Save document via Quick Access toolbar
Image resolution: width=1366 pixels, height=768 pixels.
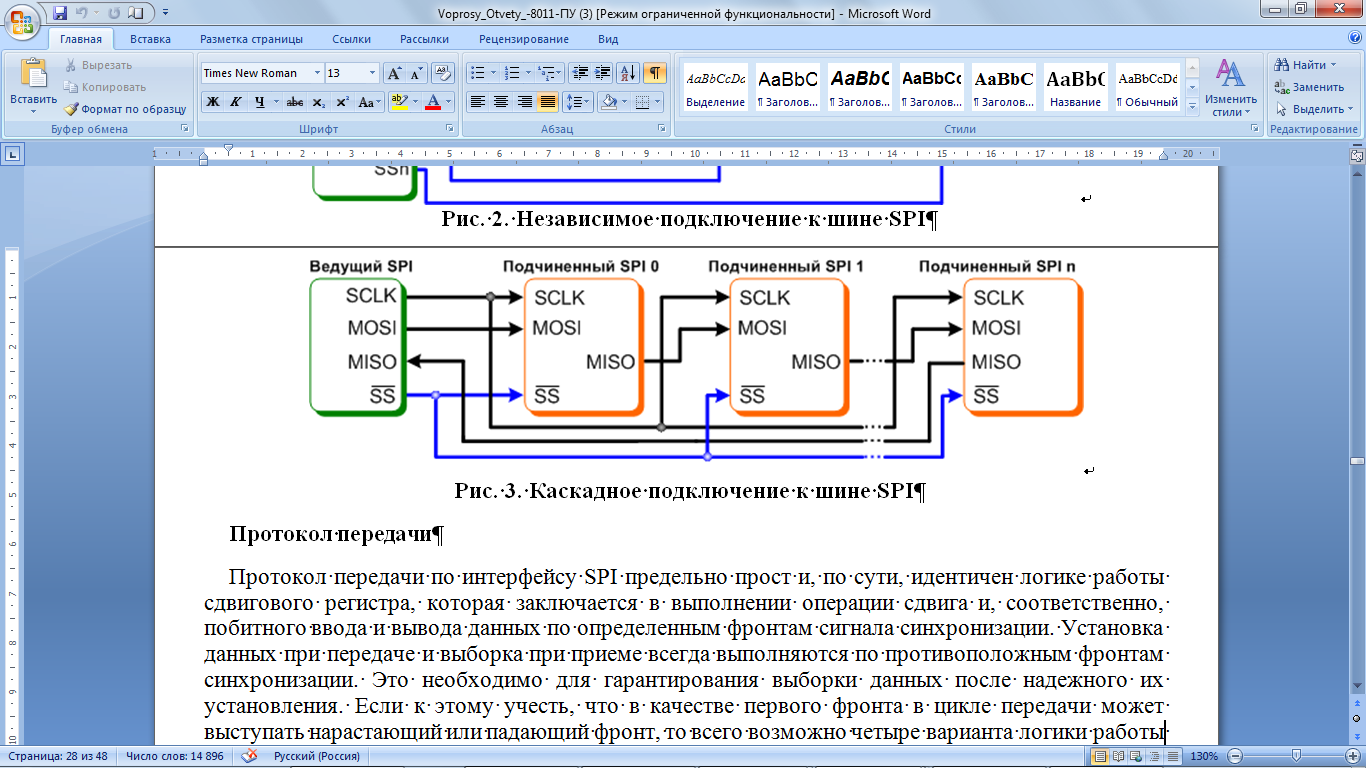[x=60, y=13]
